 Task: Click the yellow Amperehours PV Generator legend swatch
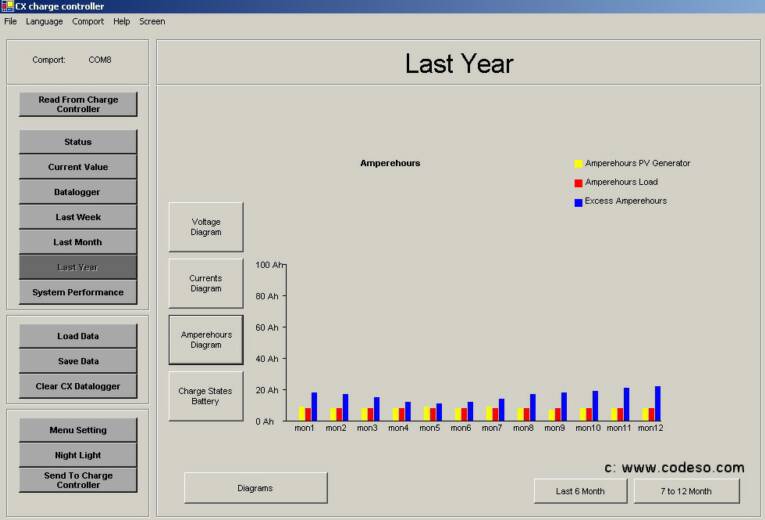click(x=578, y=163)
